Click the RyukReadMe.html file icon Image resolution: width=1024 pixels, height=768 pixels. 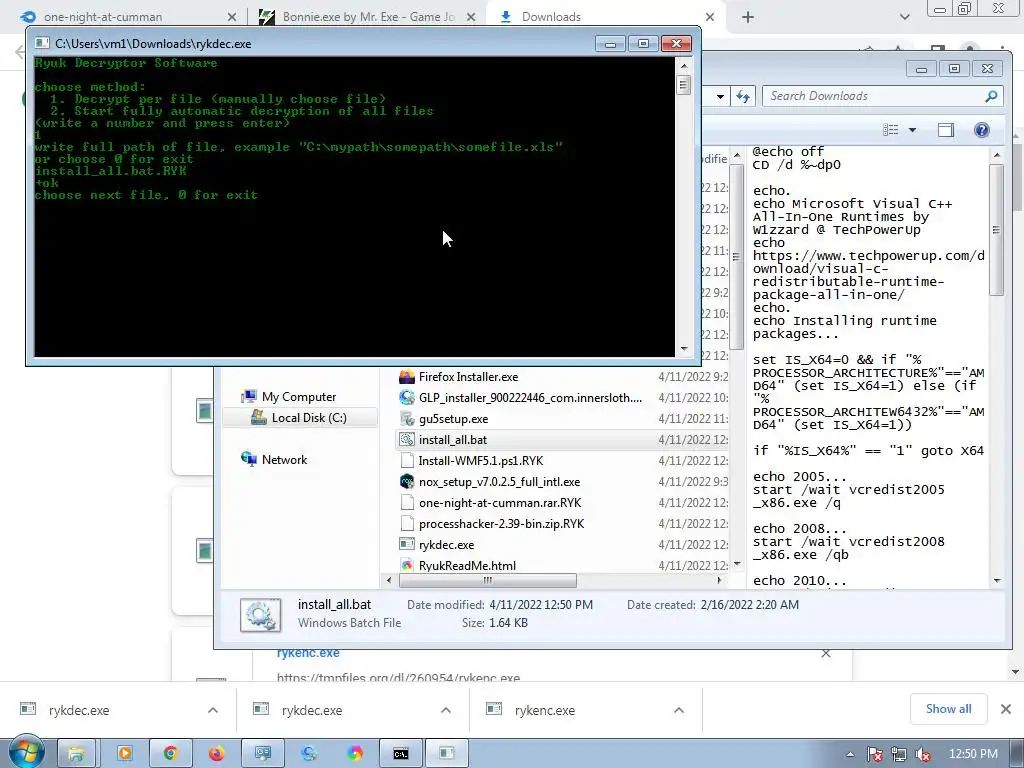407,565
